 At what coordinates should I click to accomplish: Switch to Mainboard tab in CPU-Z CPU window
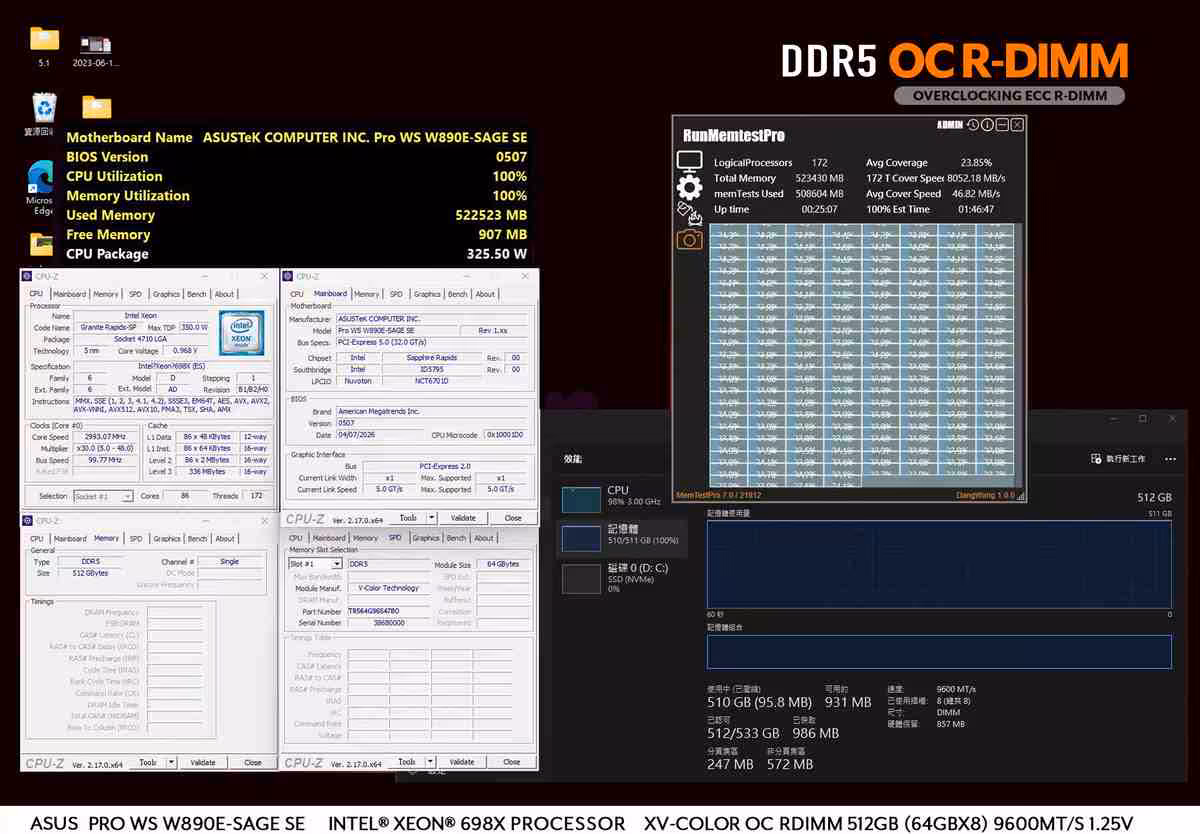pos(69,294)
